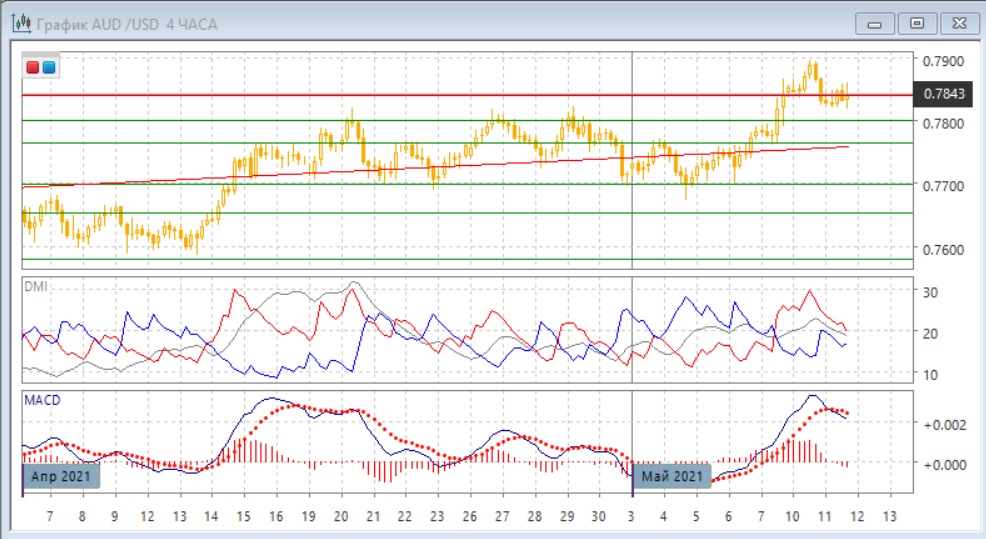Click the 0.7600 price axis label
The image size is (986, 539).
tap(943, 249)
